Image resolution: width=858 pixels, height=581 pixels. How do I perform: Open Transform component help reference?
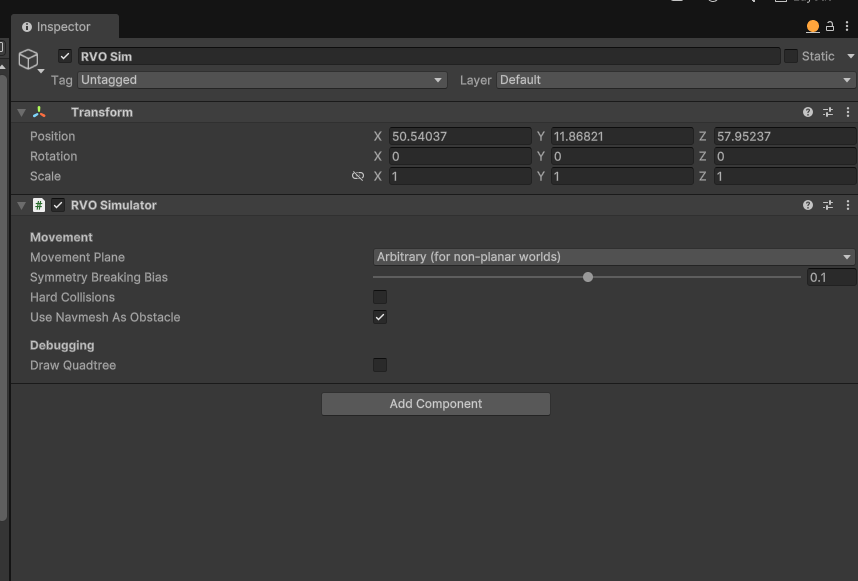(808, 112)
